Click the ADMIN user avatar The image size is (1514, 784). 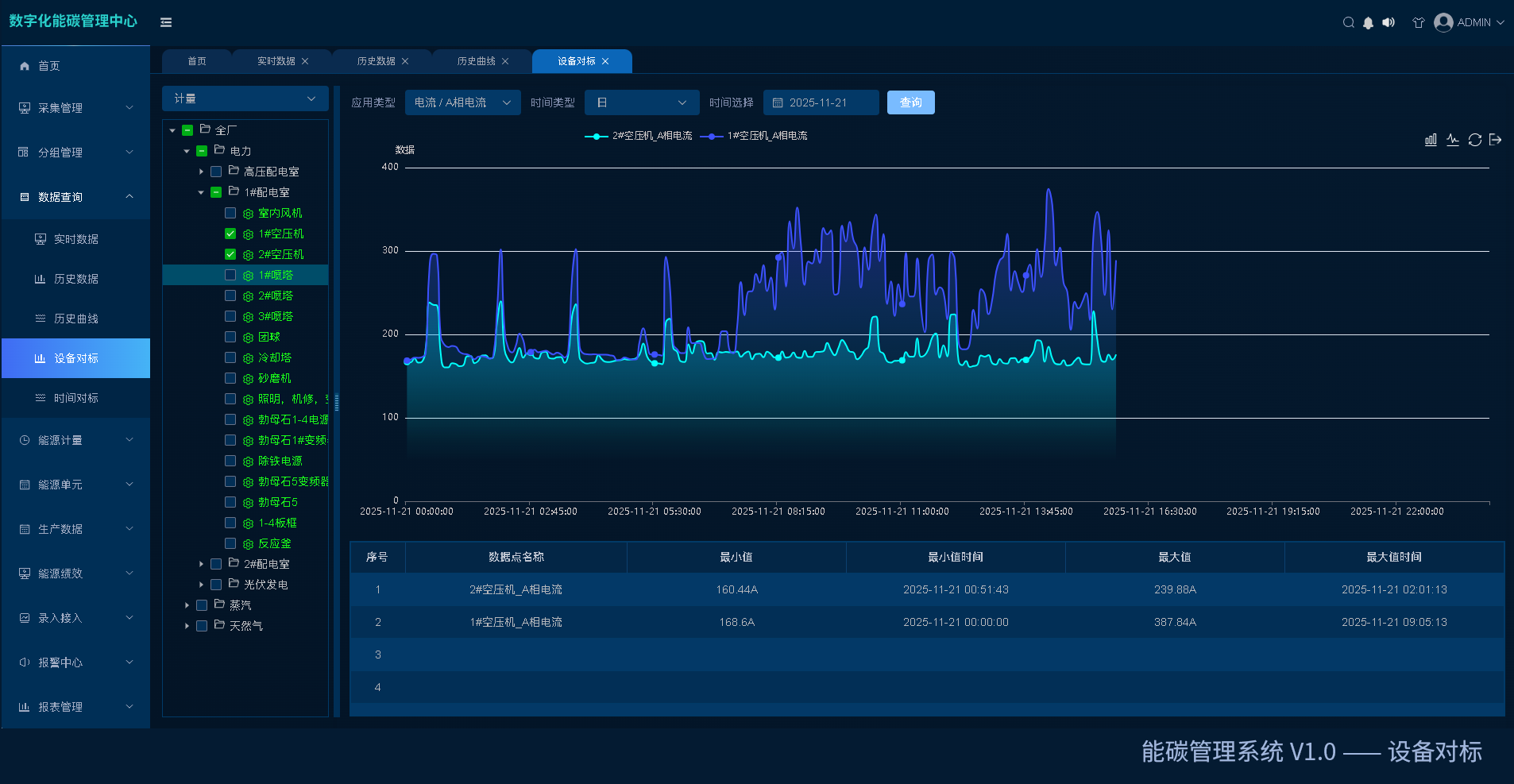point(1443,22)
